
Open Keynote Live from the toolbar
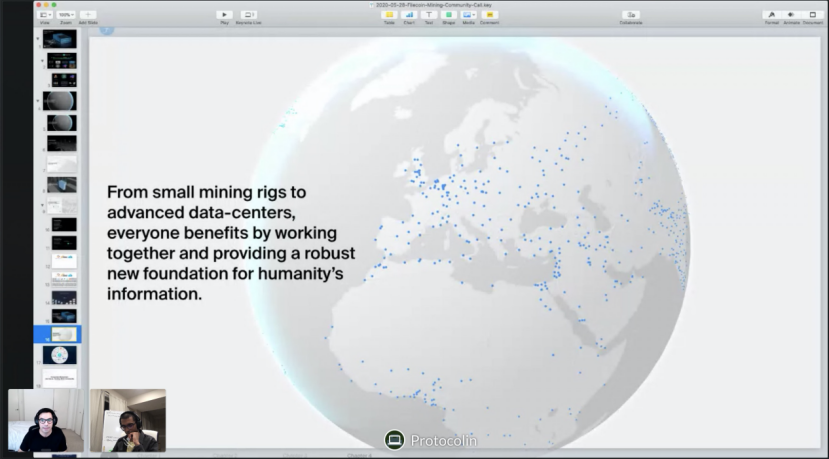tap(248, 15)
